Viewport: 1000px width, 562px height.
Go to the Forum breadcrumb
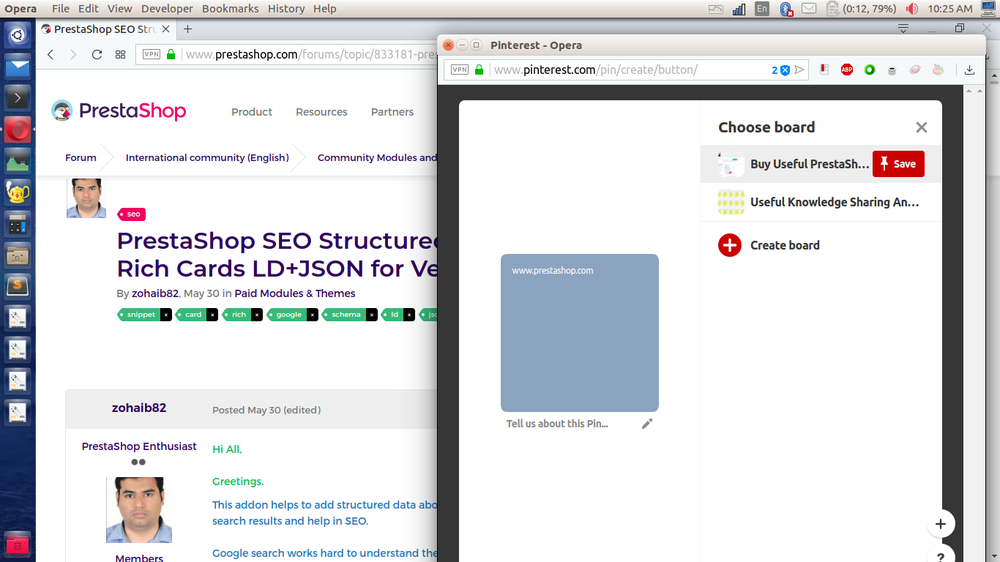[x=80, y=158]
